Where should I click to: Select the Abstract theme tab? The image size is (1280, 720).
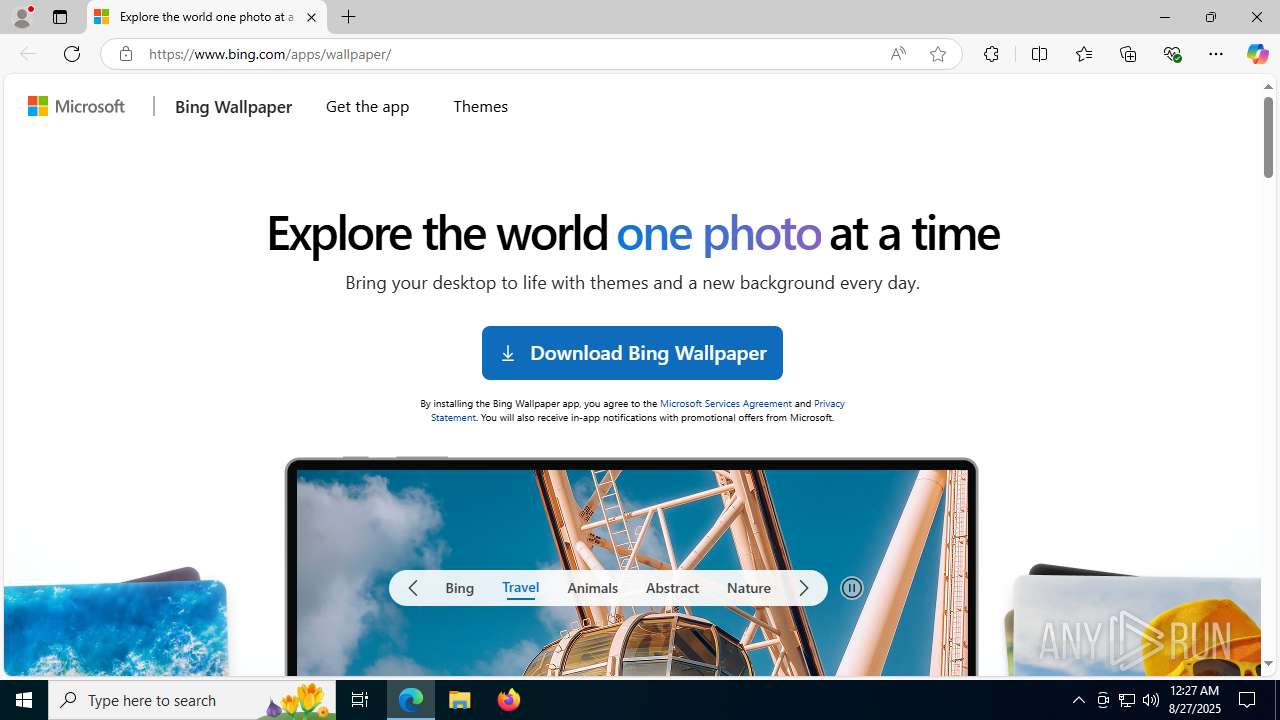tap(672, 588)
